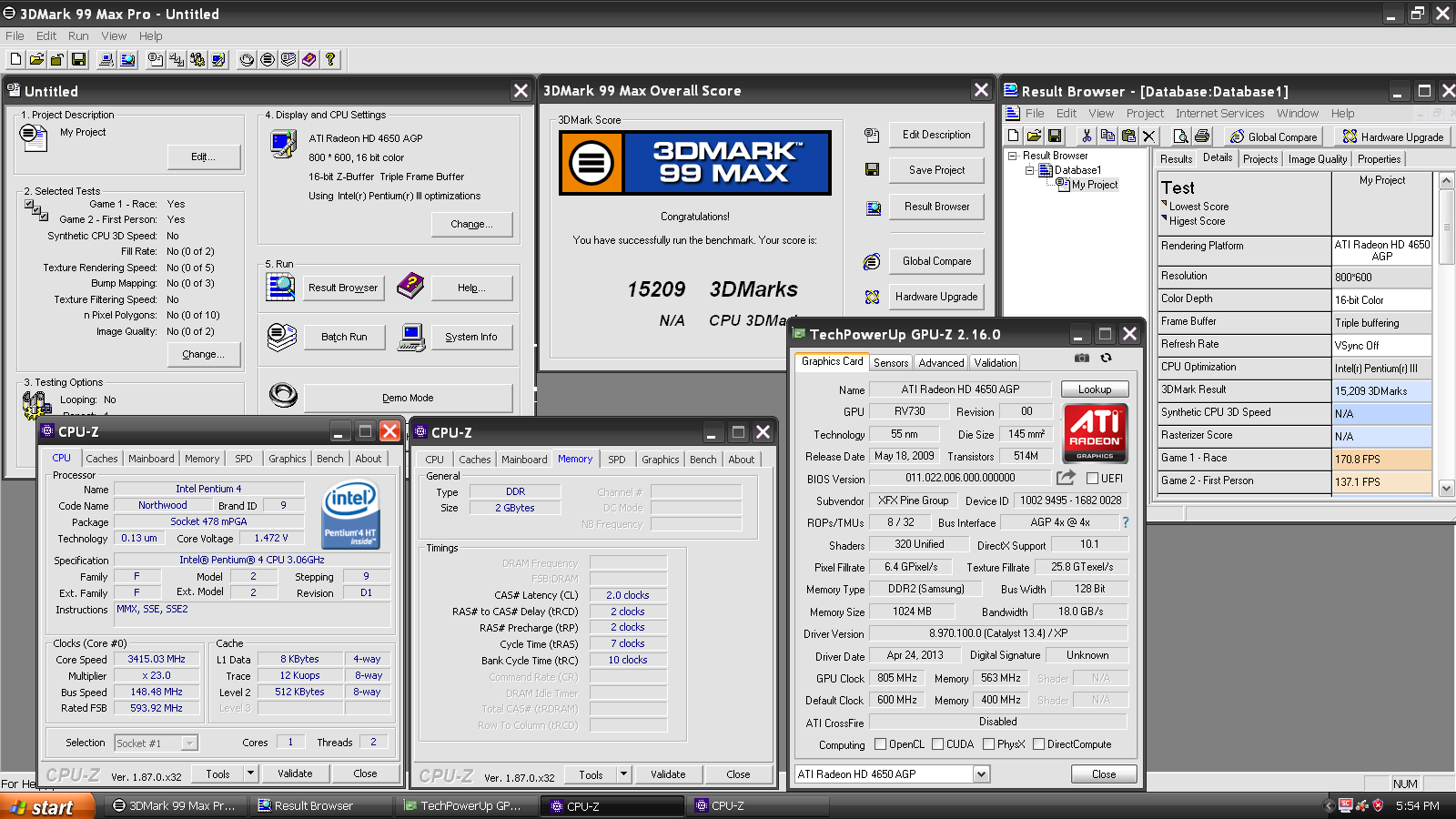Click GPU-Z refresh icon

click(1107, 359)
